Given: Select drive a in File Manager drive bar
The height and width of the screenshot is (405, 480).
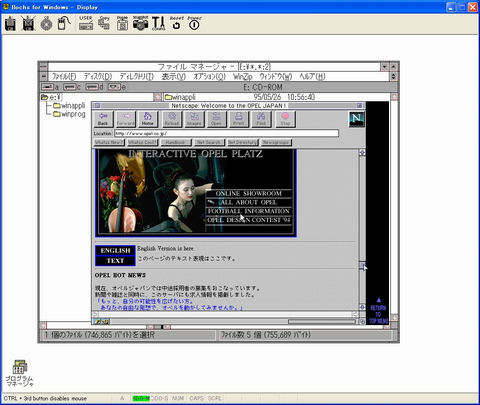Looking at the screenshot, I should 50,87.
